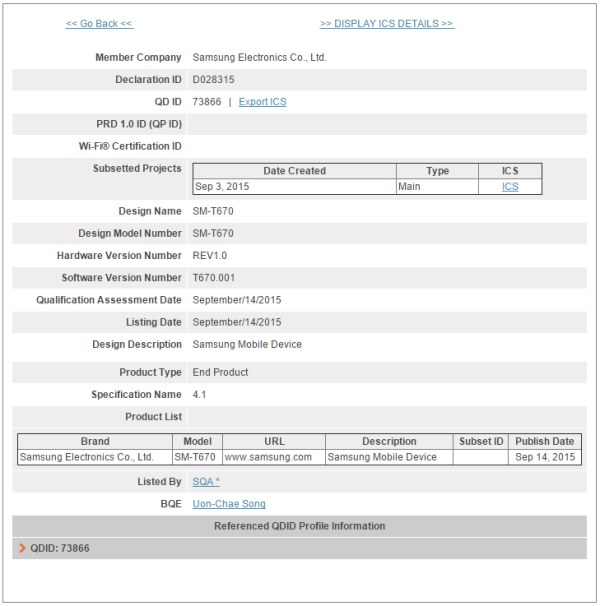
Task: Open the ICS link in Subsetted Projects
Action: click(x=510, y=187)
